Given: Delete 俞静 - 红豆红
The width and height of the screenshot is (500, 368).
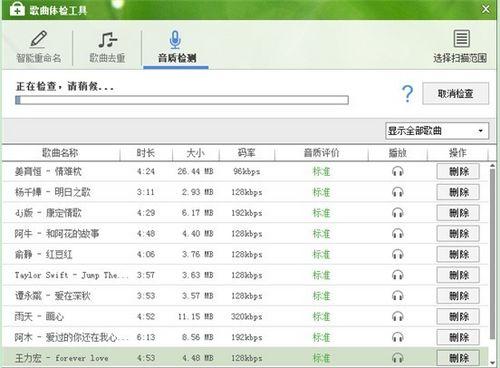Looking at the screenshot, I should [x=458, y=255].
